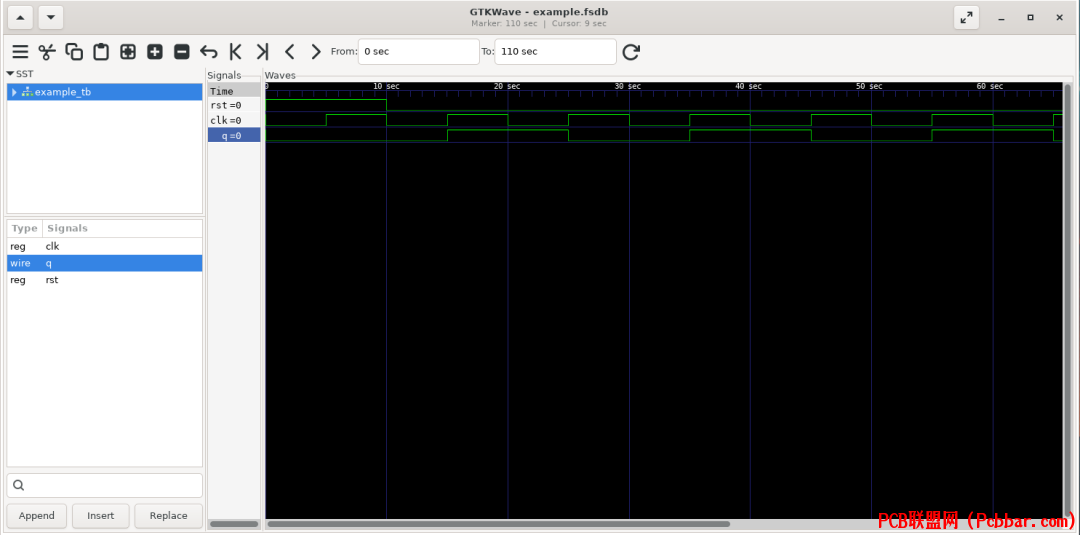The width and height of the screenshot is (1080, 535).
Task: Click the From time input field
Action: pos(419,52)
